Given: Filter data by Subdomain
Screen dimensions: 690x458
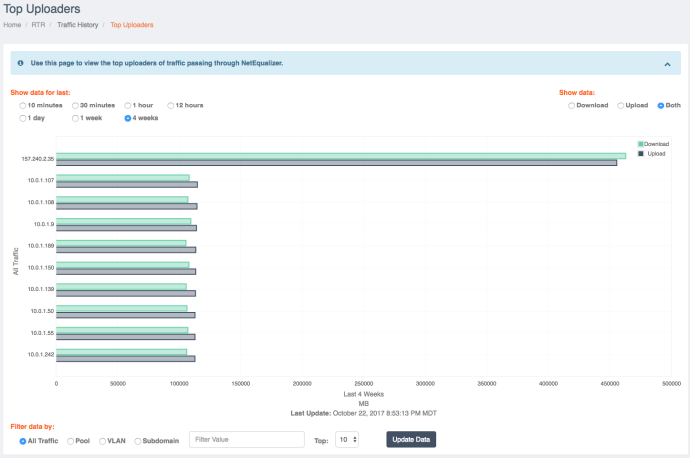Looking at the screenshot, I should coord(138,440).
